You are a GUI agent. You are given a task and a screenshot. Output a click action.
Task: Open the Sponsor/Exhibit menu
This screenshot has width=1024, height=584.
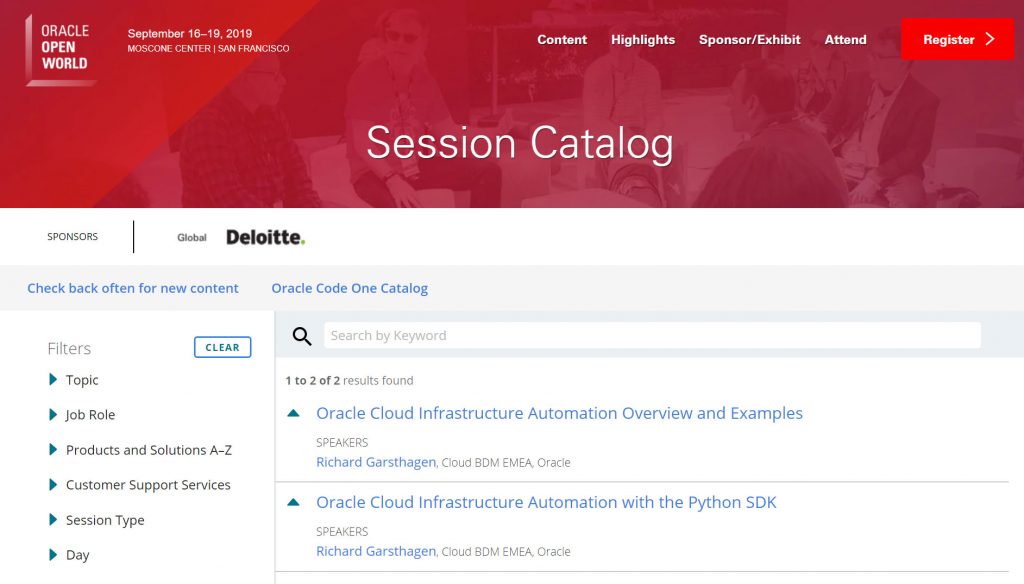[749, 40]
